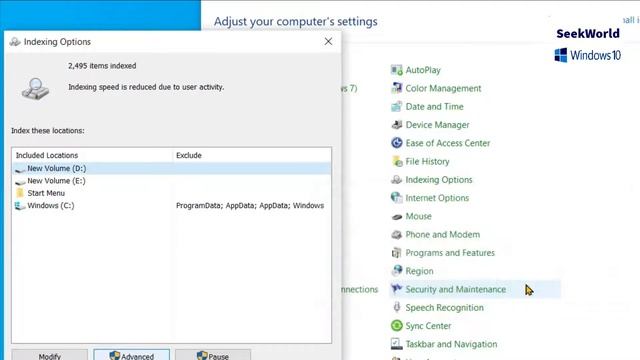The image size is (640, 360).
Task: Click the ProgramData; AppData exclude entry
Action: [x=250, y=205]
